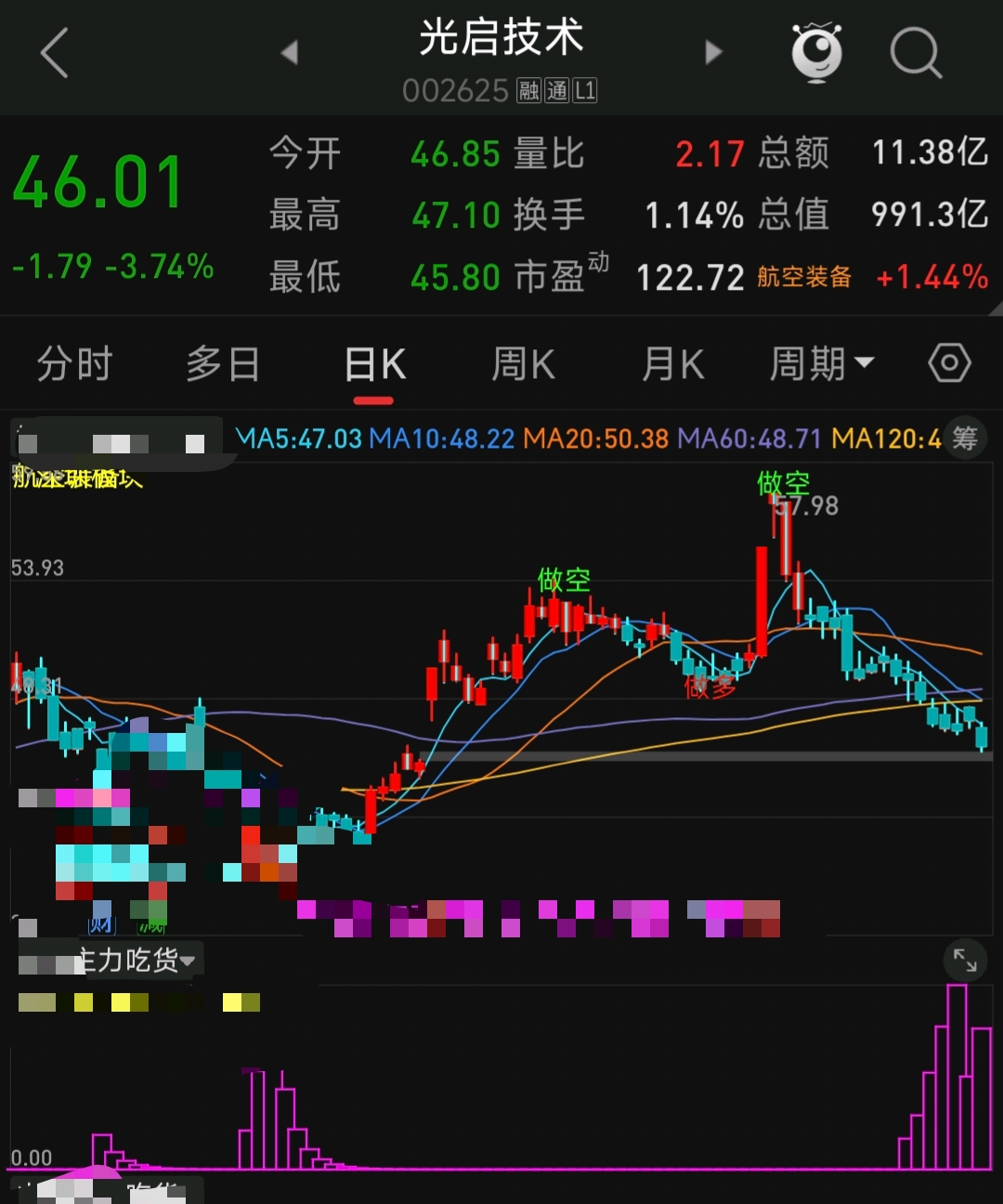Select the 日K daily candlestick tab
1003x1204 pixels.
(x=374, y=364)
